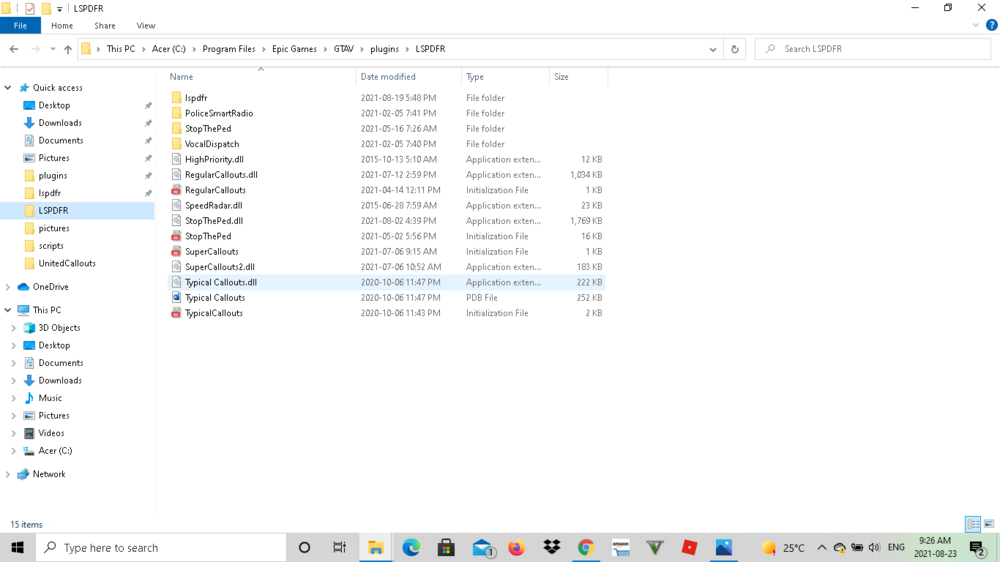Expand the Music tree node
Screen dimensions: 1000x562
(13, 398)
